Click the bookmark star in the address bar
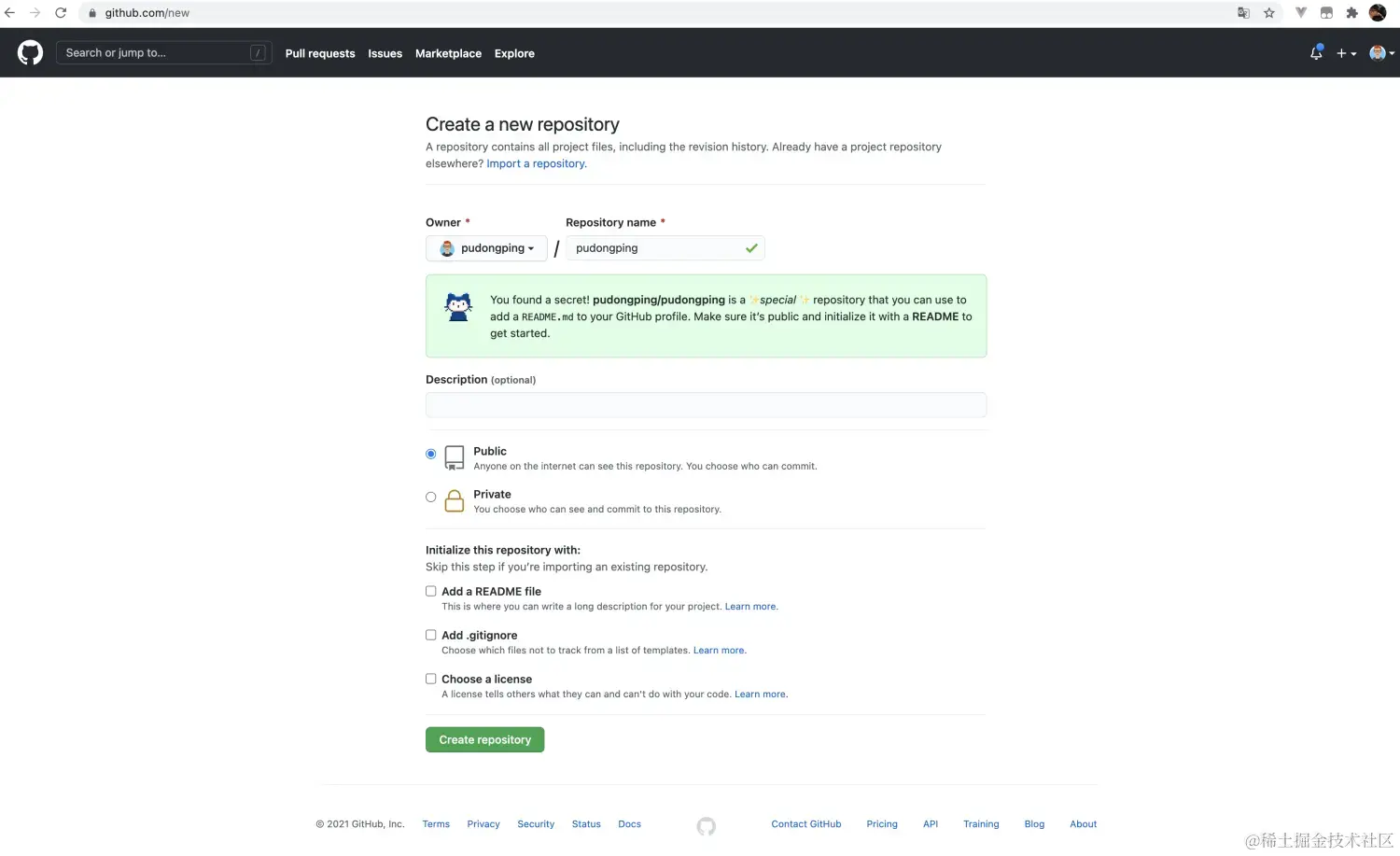Image resolution: width=1400 pixels, height=856 pixels. [1269, 13]
